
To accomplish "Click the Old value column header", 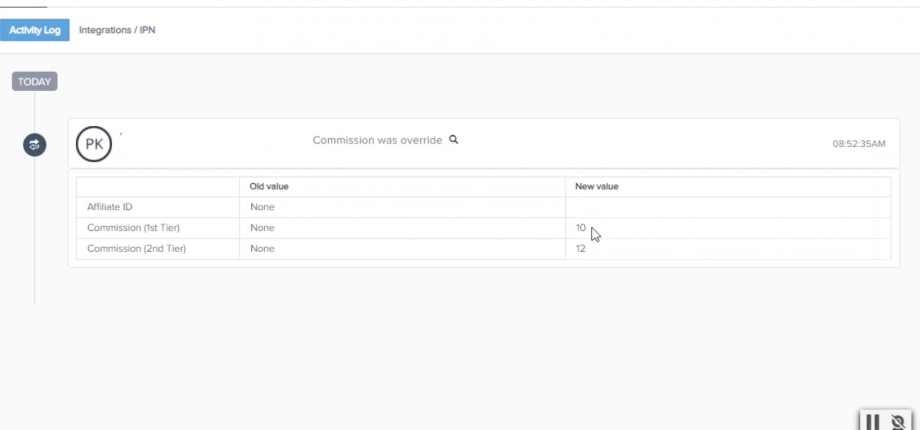I will (269, 187).
